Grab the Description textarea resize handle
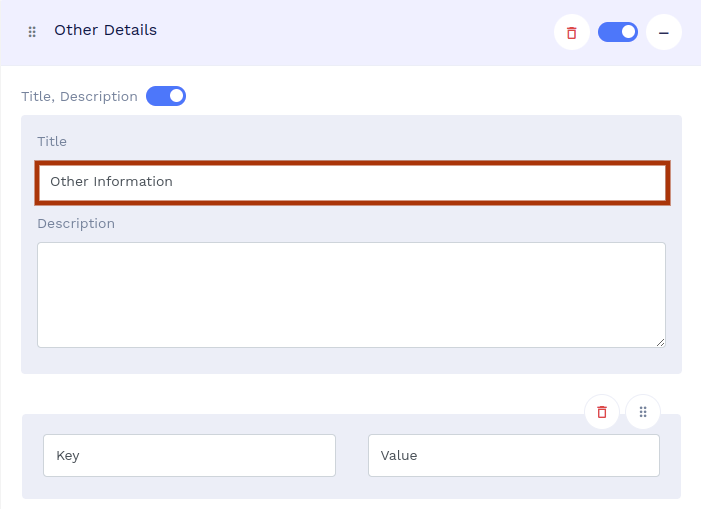The image size is (701, 509). 660,342
